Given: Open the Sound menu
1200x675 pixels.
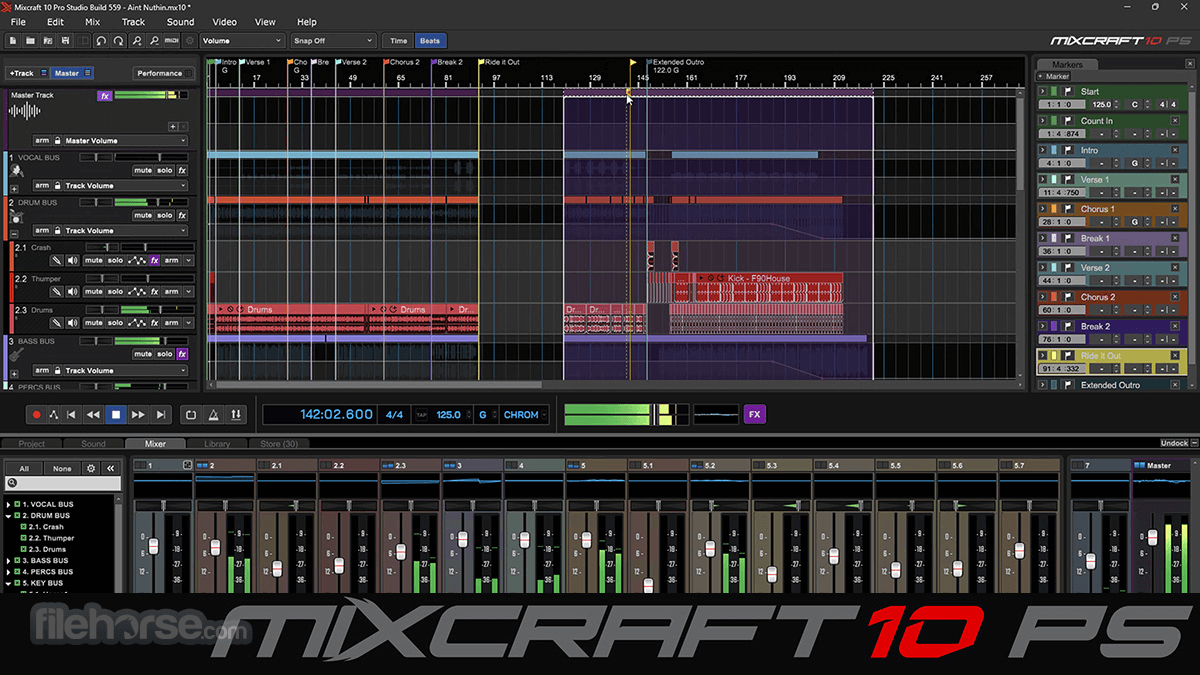Looking at the screenshot, I should [x=181, y=21].
